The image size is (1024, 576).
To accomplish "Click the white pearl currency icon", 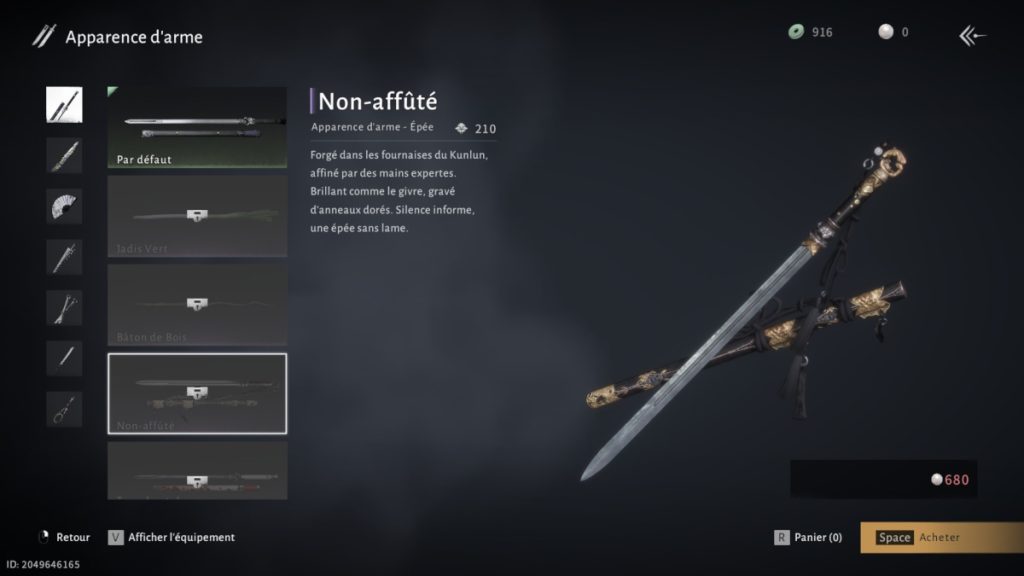I will [x=886, y=31].
